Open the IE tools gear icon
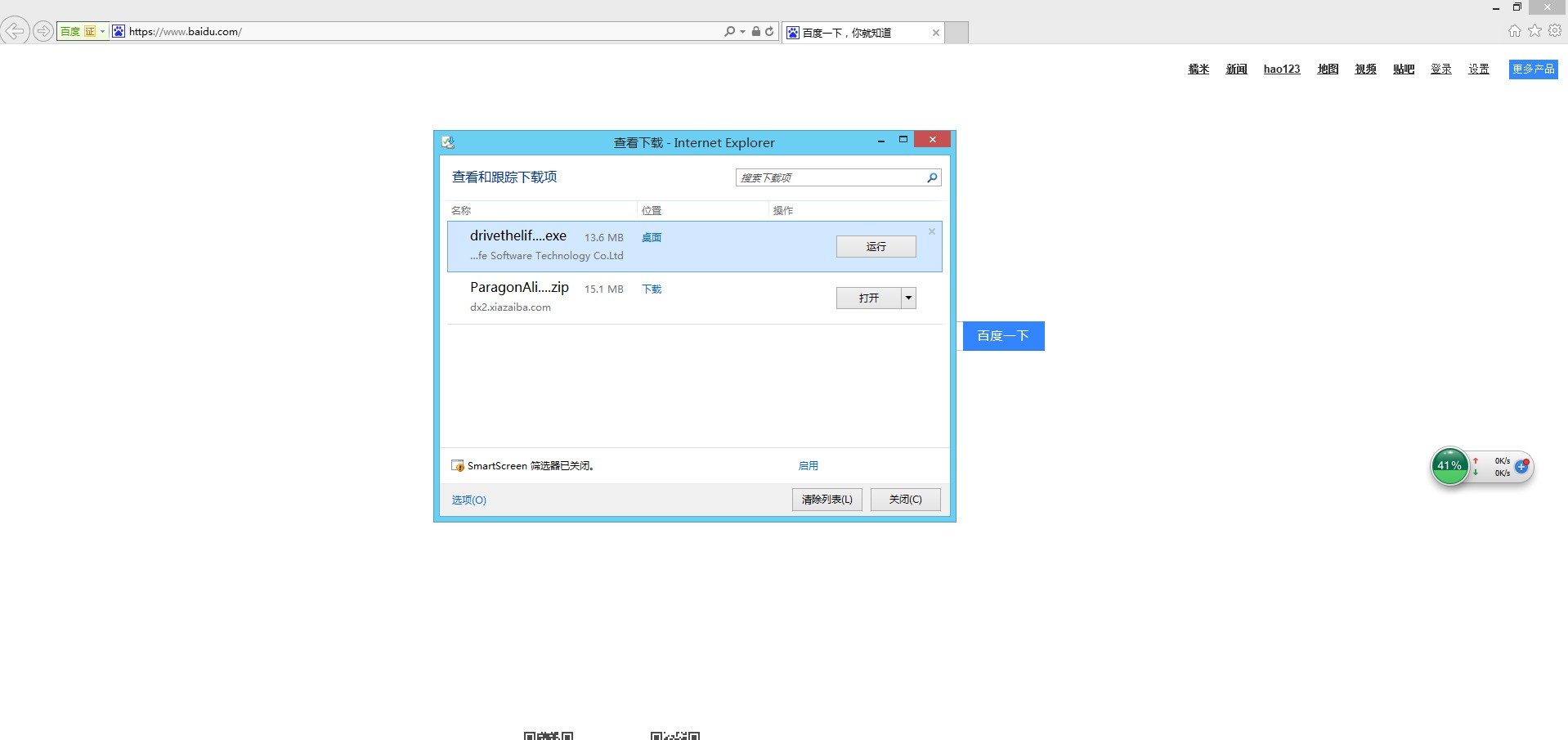This screenshot has height=740, width=1568. 1555,31
